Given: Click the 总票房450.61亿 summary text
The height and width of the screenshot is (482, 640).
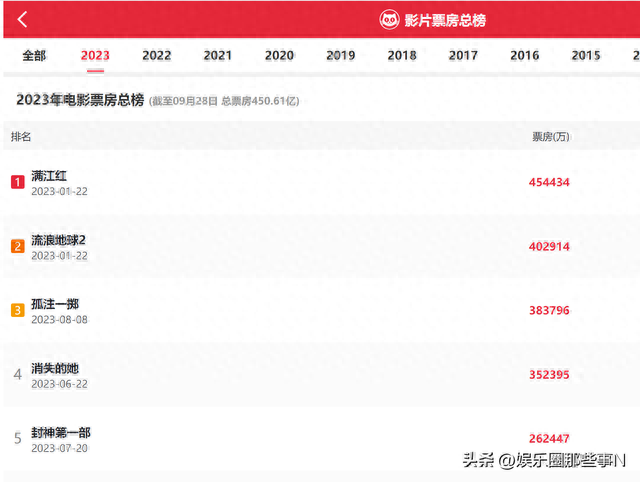Looking at the screenshot, I should [x=260, y=101].
